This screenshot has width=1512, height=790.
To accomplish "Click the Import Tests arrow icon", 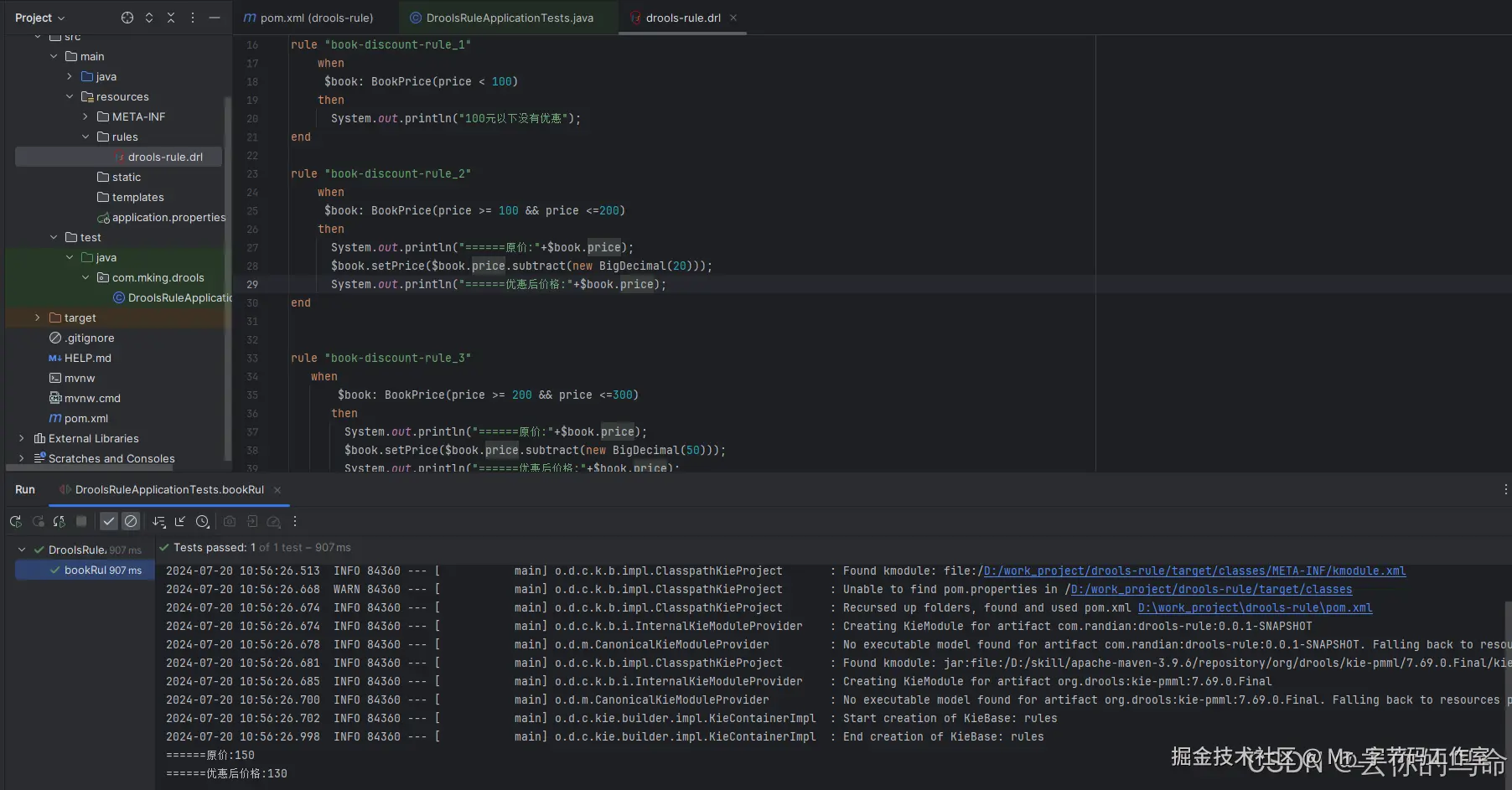I will [180, 521].
